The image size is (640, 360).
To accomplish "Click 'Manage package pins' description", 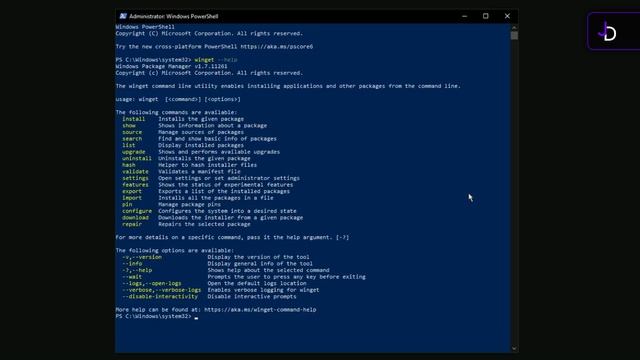I will (x=189, y=204).
